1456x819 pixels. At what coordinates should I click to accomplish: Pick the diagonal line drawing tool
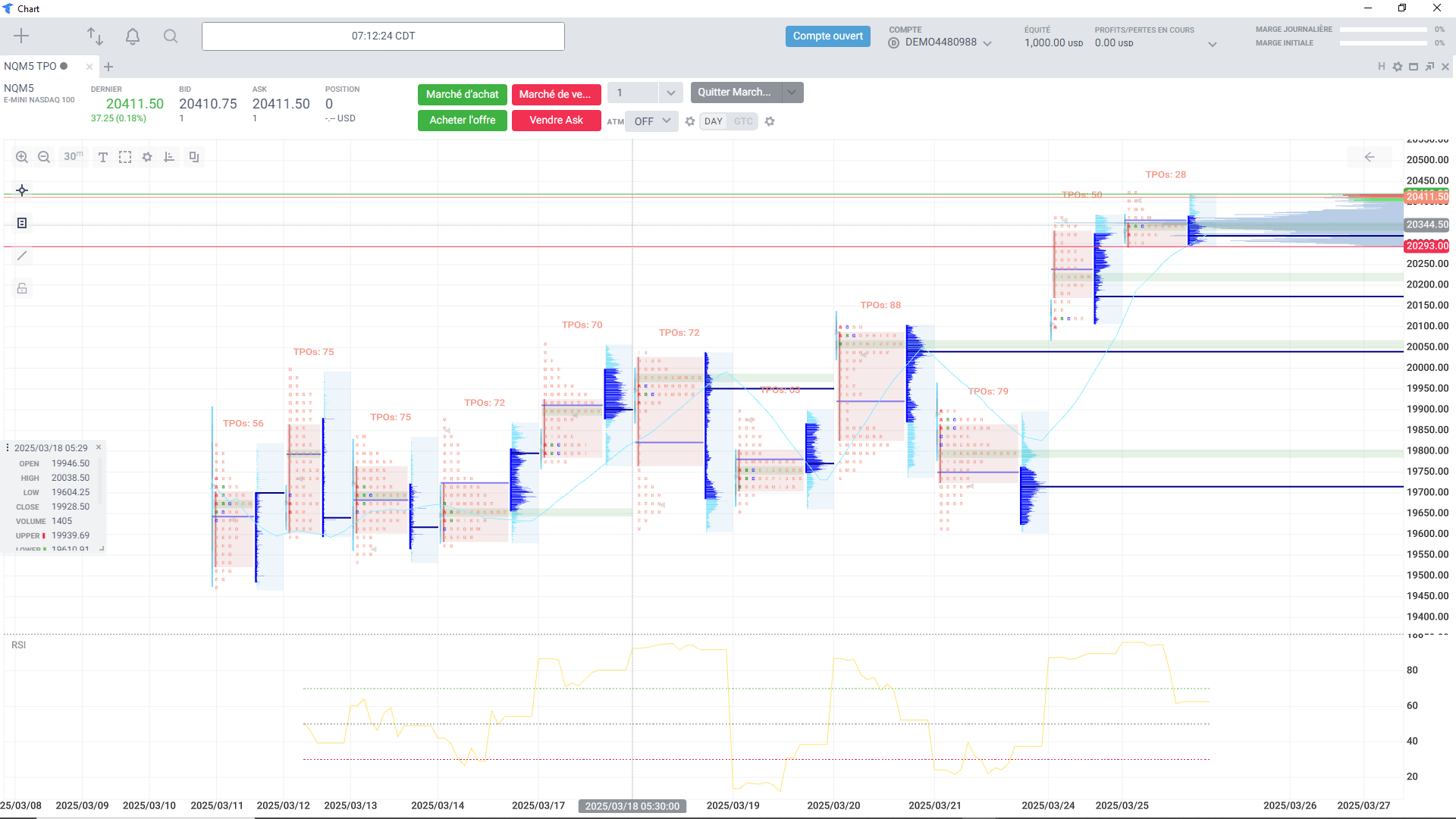tap(22, 256)
